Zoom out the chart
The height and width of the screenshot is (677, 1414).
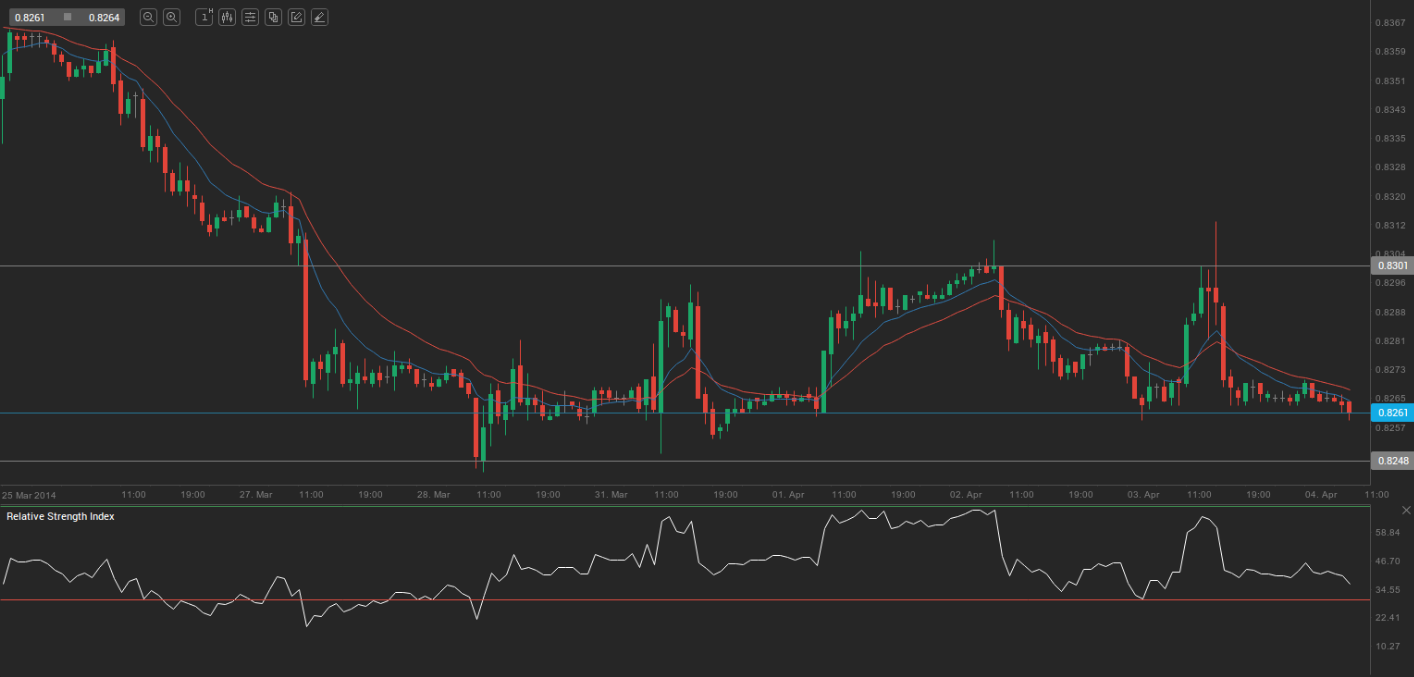click(148, 17)
